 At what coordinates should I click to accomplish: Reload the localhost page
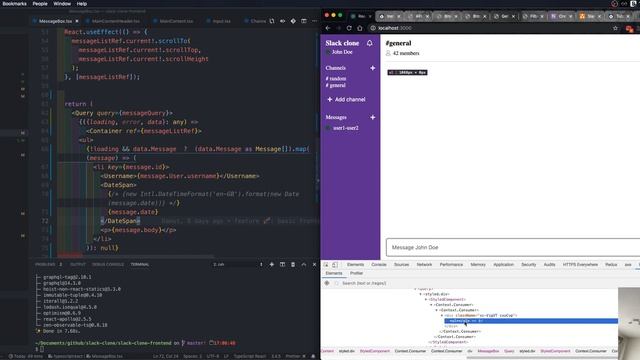point(349,28)
